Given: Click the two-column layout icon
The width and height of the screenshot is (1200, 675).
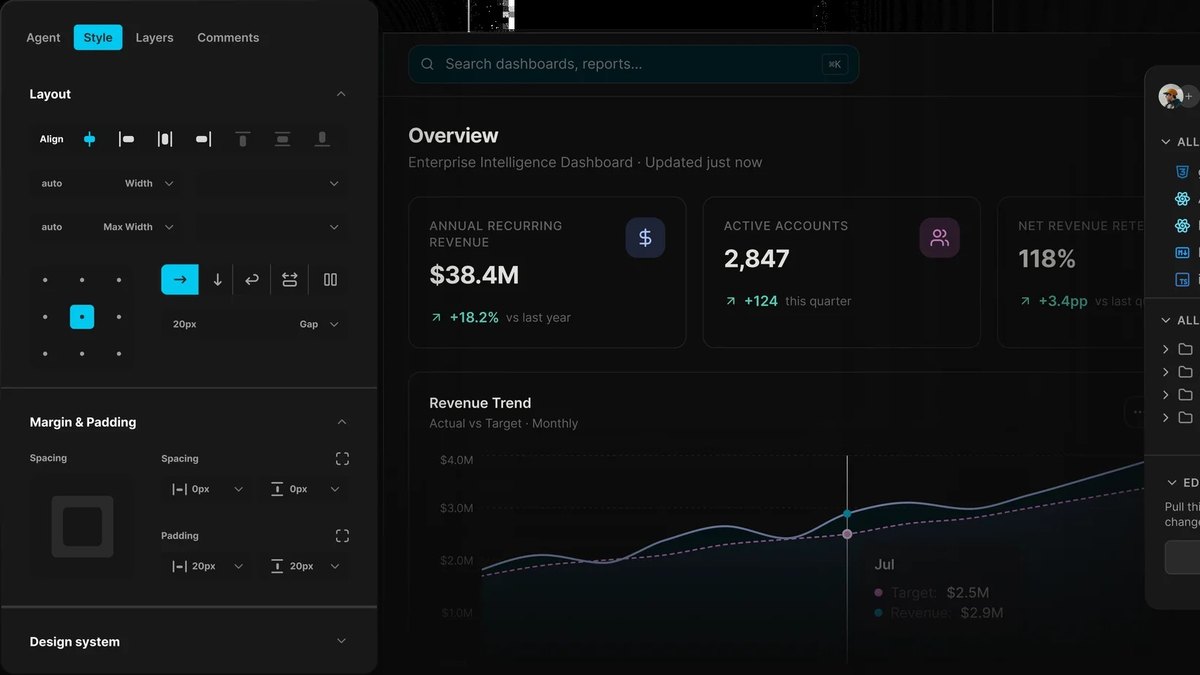Looking at the screenshot, I should (x=330, y=280).
